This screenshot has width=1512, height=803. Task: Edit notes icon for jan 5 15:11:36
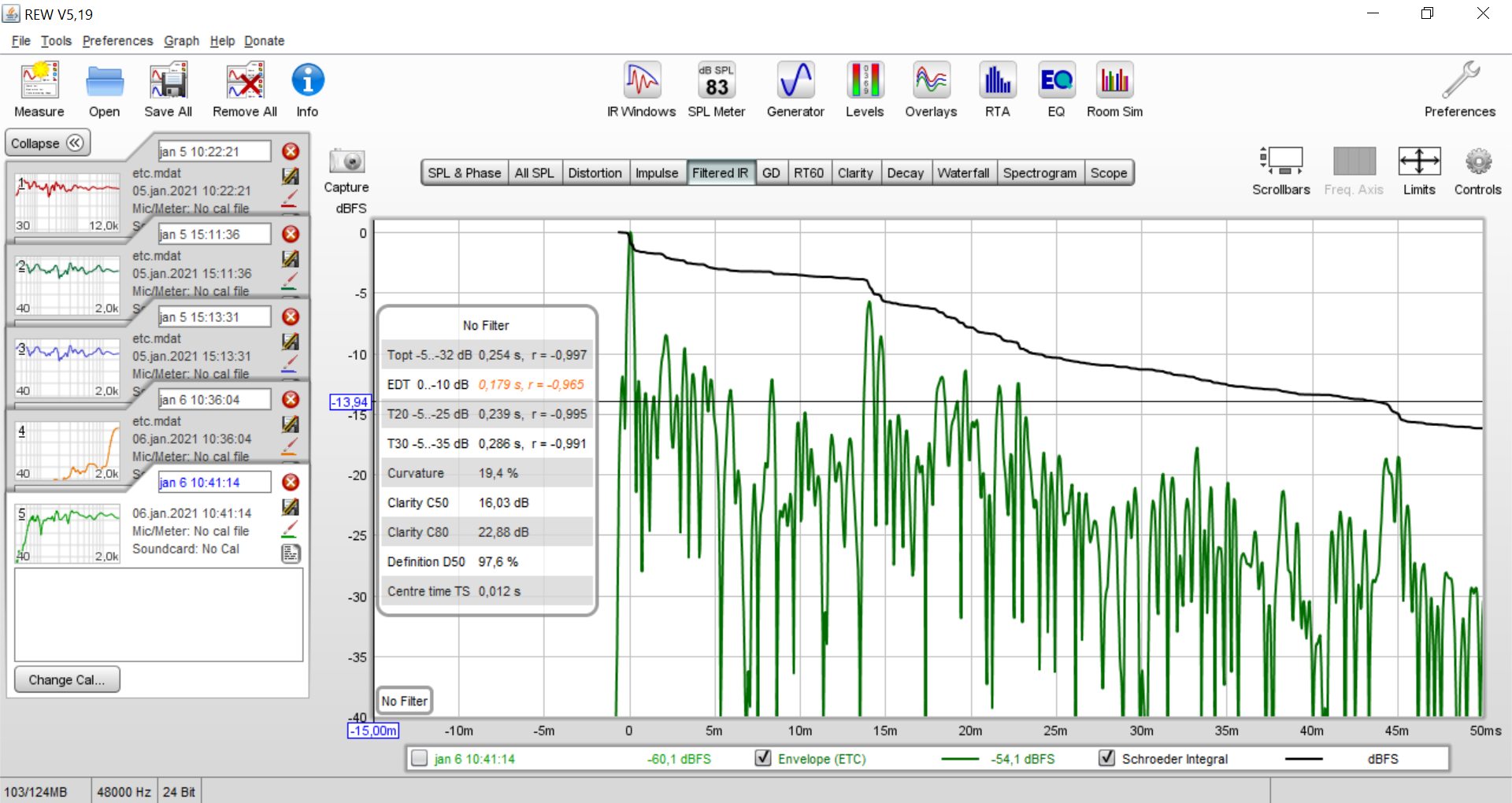291,258
